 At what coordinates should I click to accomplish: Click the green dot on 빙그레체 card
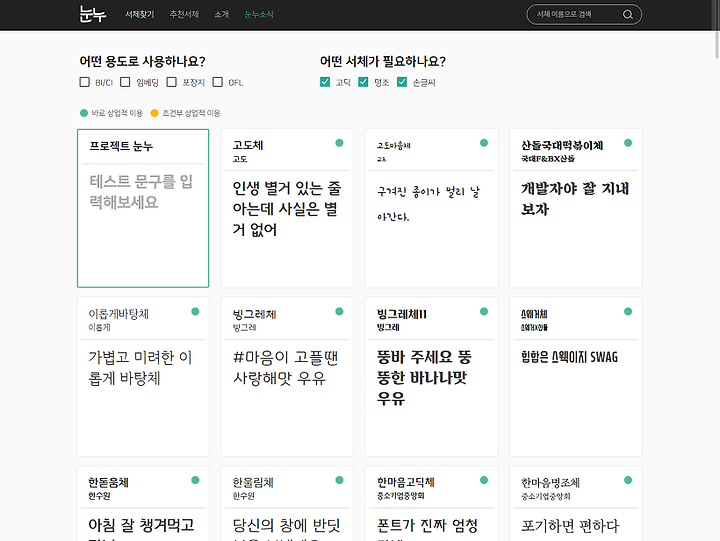[x=339, y=311]
